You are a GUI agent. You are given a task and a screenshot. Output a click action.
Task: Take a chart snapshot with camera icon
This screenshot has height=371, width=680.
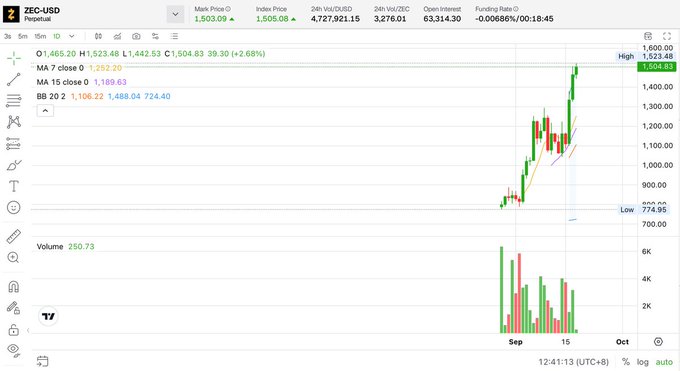pos(136,36)
